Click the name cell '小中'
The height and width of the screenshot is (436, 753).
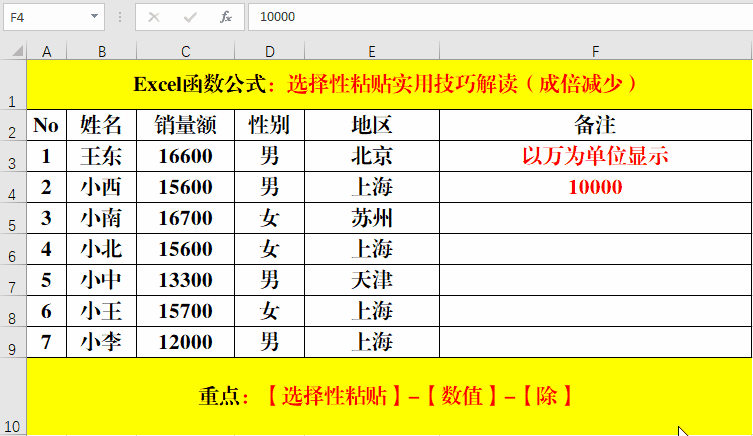[101, 280]
